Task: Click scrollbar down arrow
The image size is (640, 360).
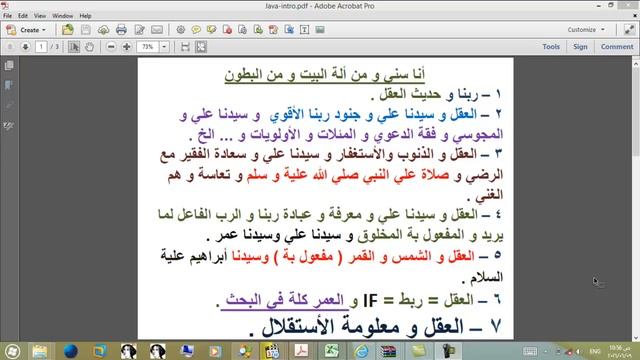Action: [636, 338]
